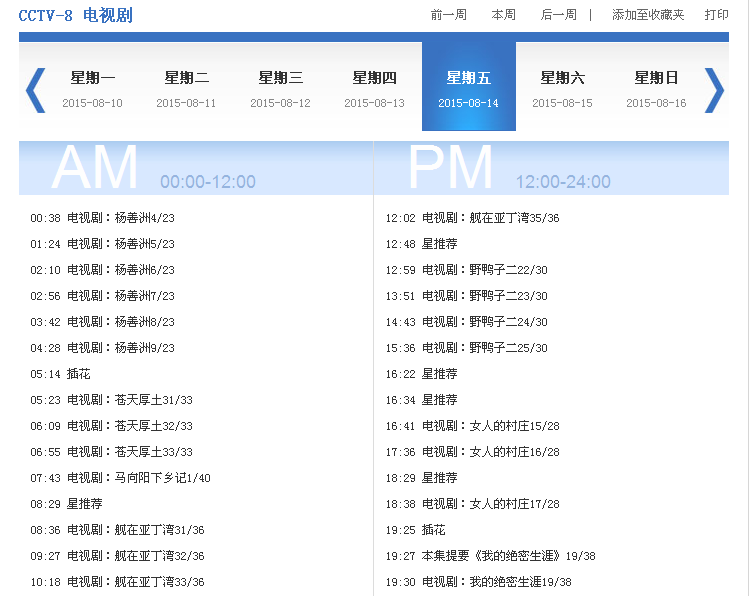
Task: Click the 19:25 插花 entry
Action: pos(416,530)
